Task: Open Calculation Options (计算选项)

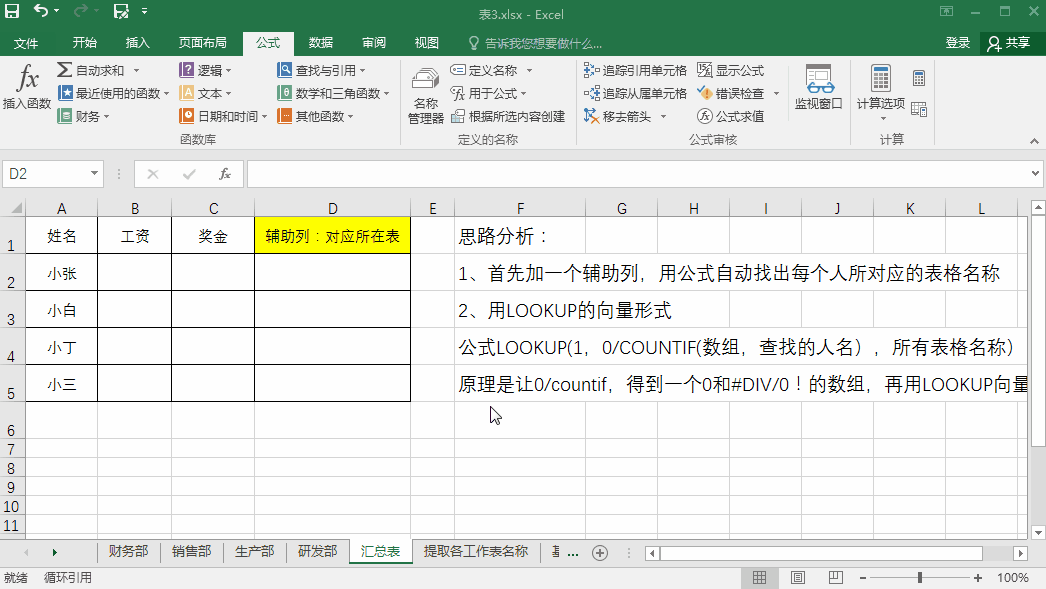Action: pyautogui.click(x=881, y=92)
